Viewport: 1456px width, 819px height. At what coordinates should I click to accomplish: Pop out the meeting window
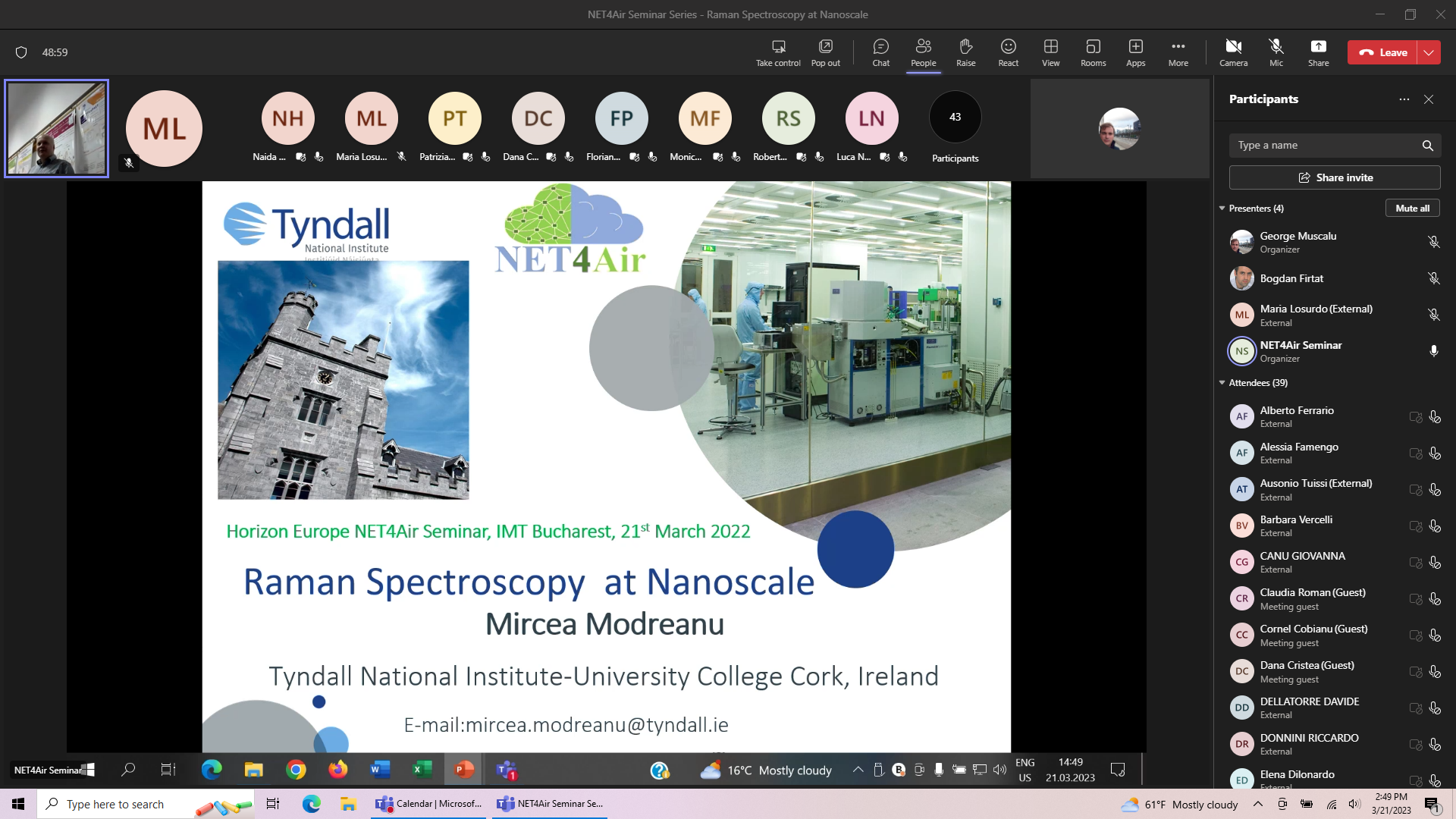point(825,52)
